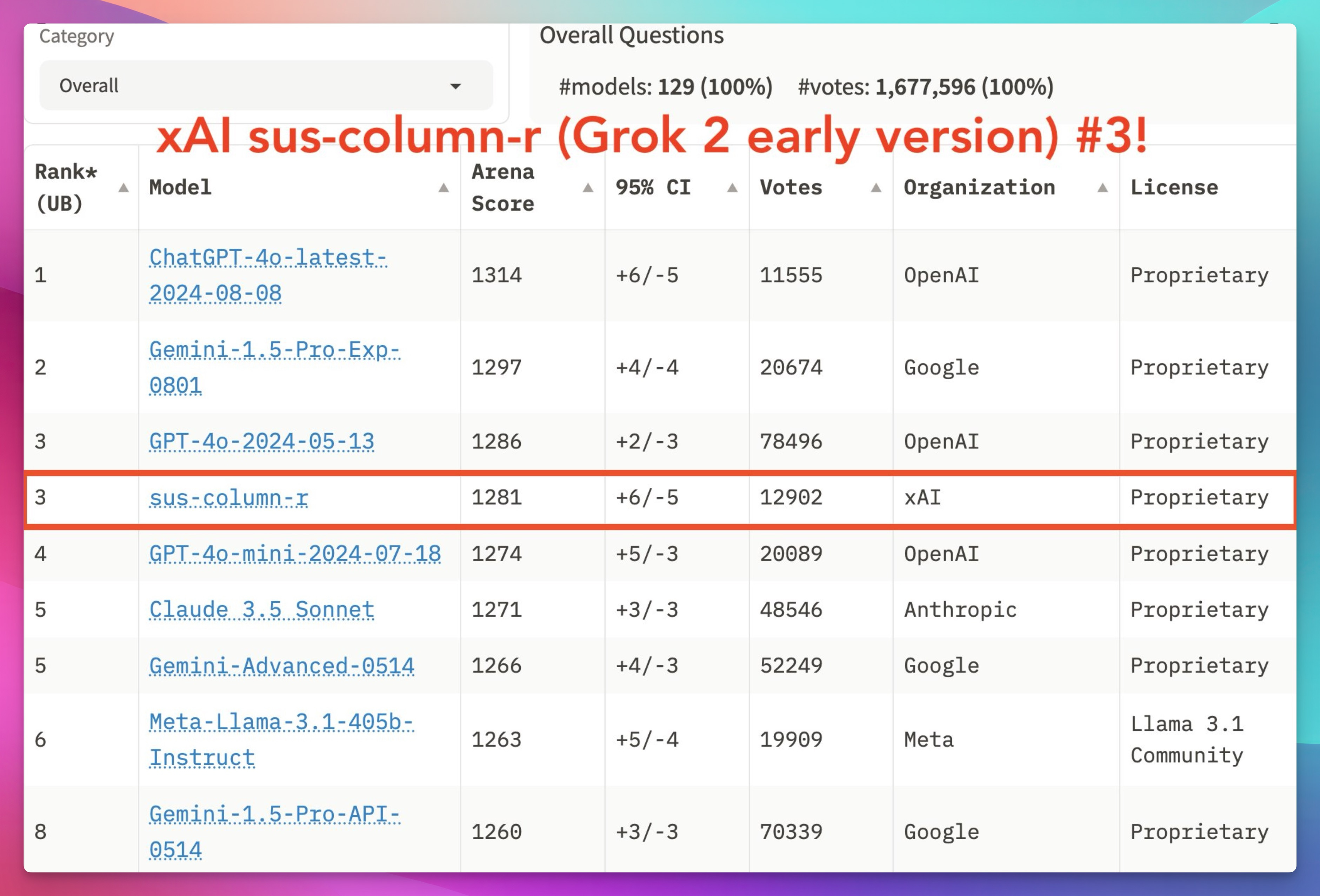Viewport: 1320px width, 896px height.
Task: Select Arena Score value 1260
Action: pyautogui.click(x=496, y=832)
